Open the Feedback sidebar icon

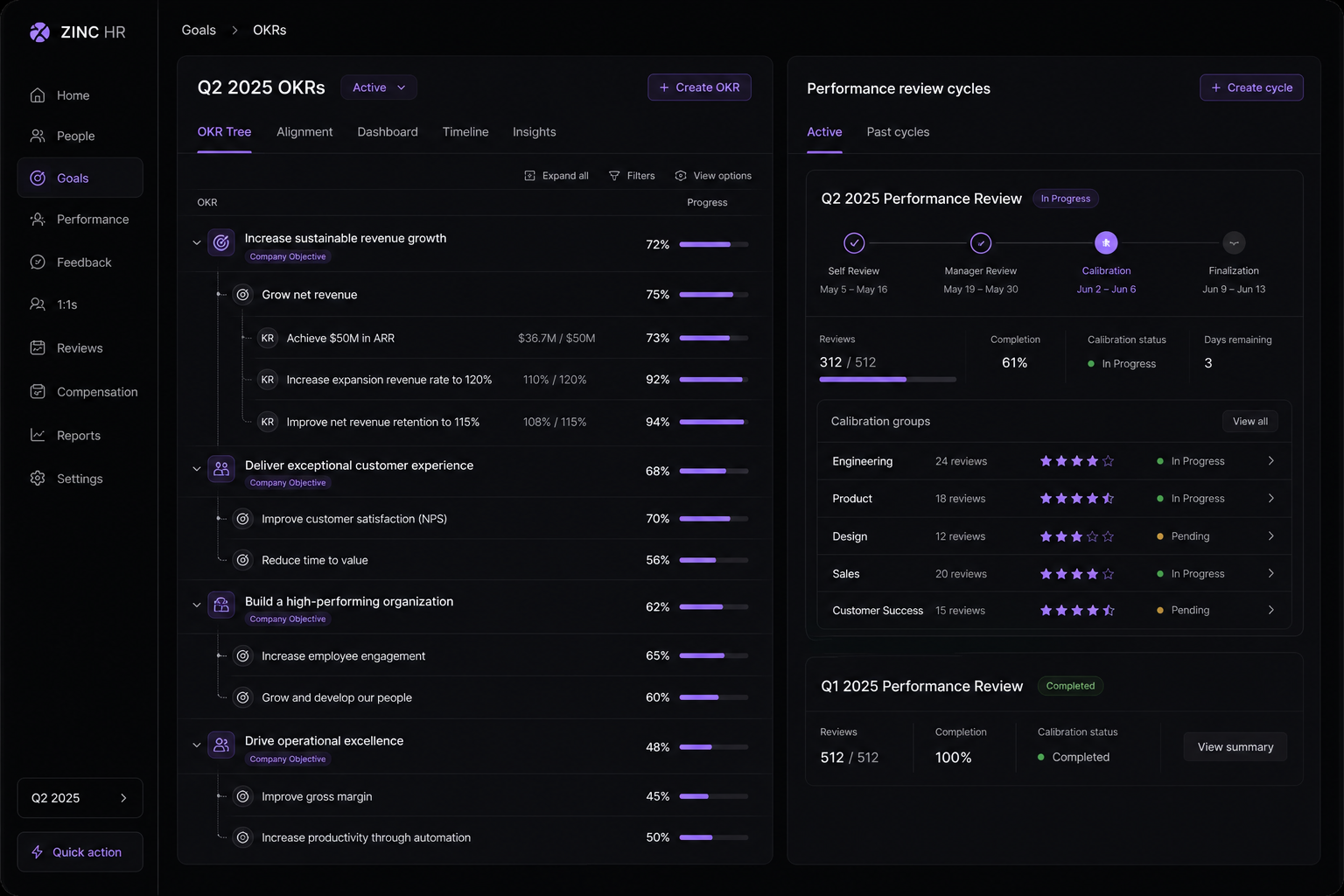tap(38, 262)
